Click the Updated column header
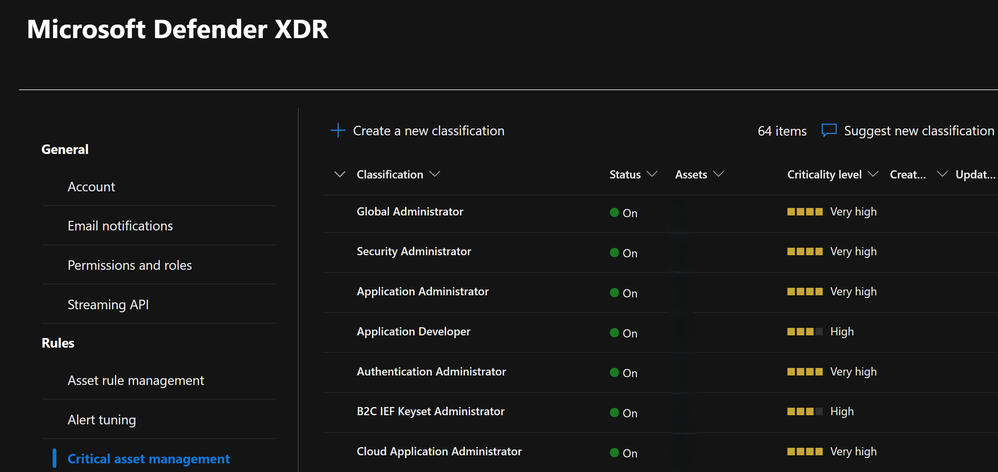Viewport: 998px width, 472px height. (x=976, y=174)
